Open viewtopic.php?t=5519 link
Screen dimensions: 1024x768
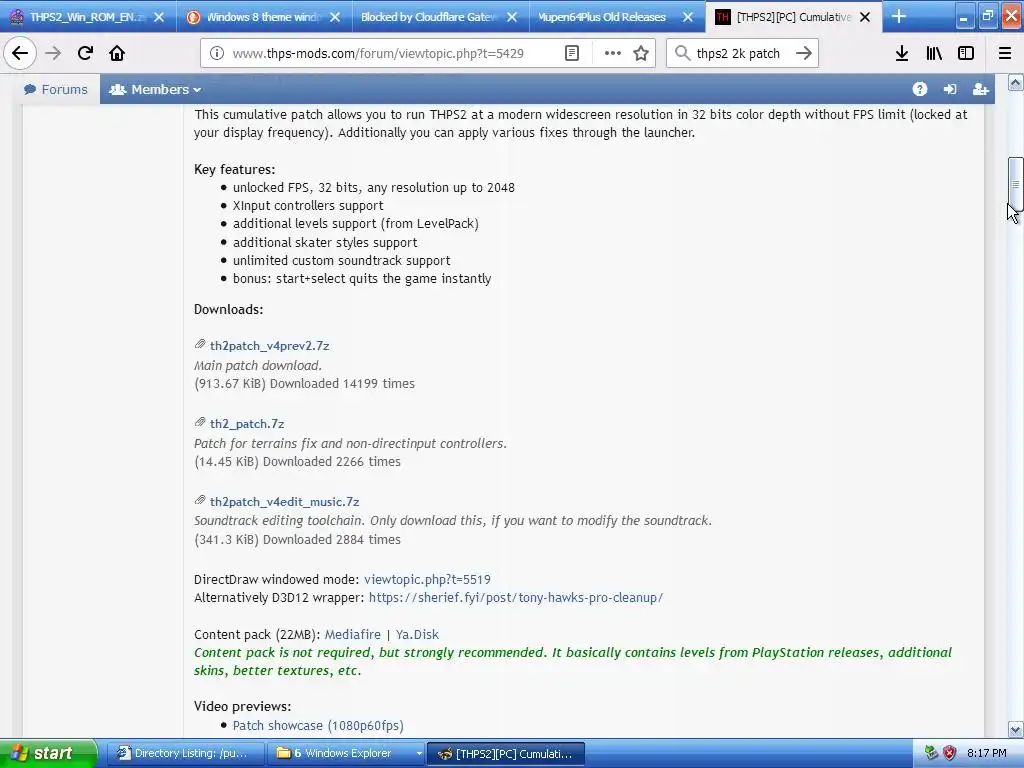click(427, 579)
